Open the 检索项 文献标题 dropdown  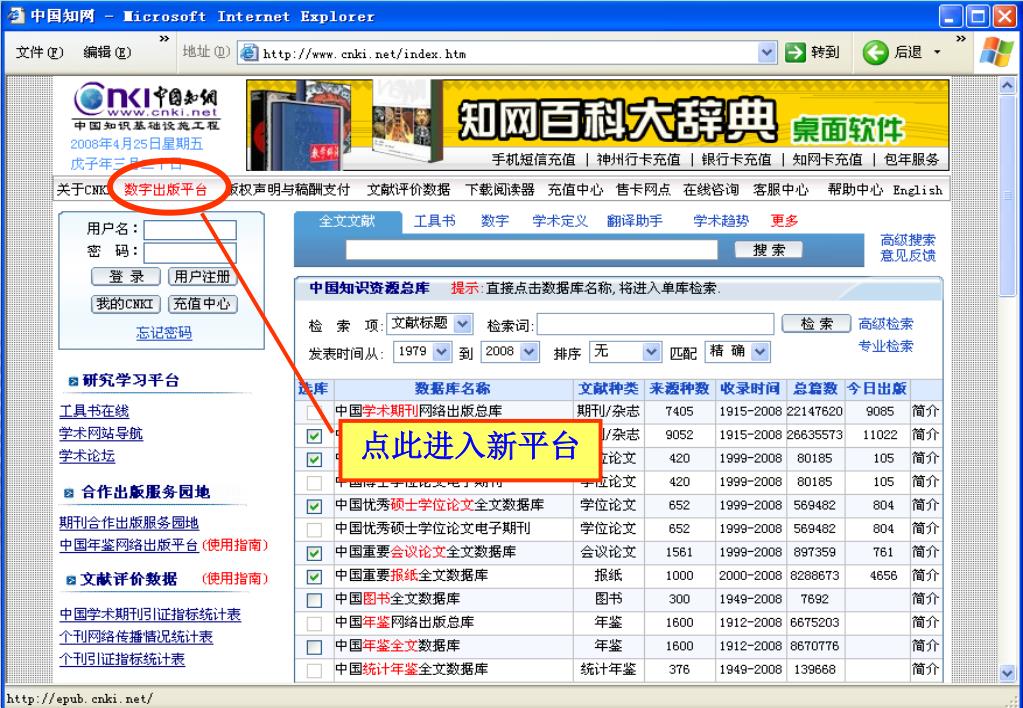click(x=463, y=323)
